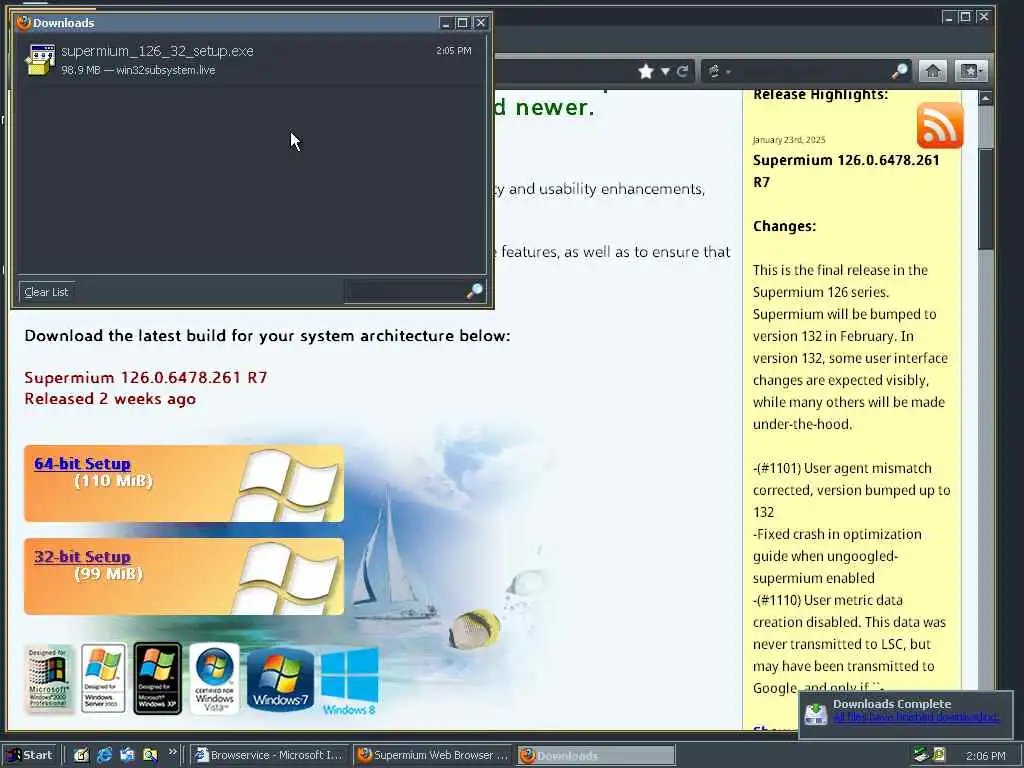The width and height of the screenshot is (1024, 768).
Task: Go to the browser home page
Action: coord(933,71)
